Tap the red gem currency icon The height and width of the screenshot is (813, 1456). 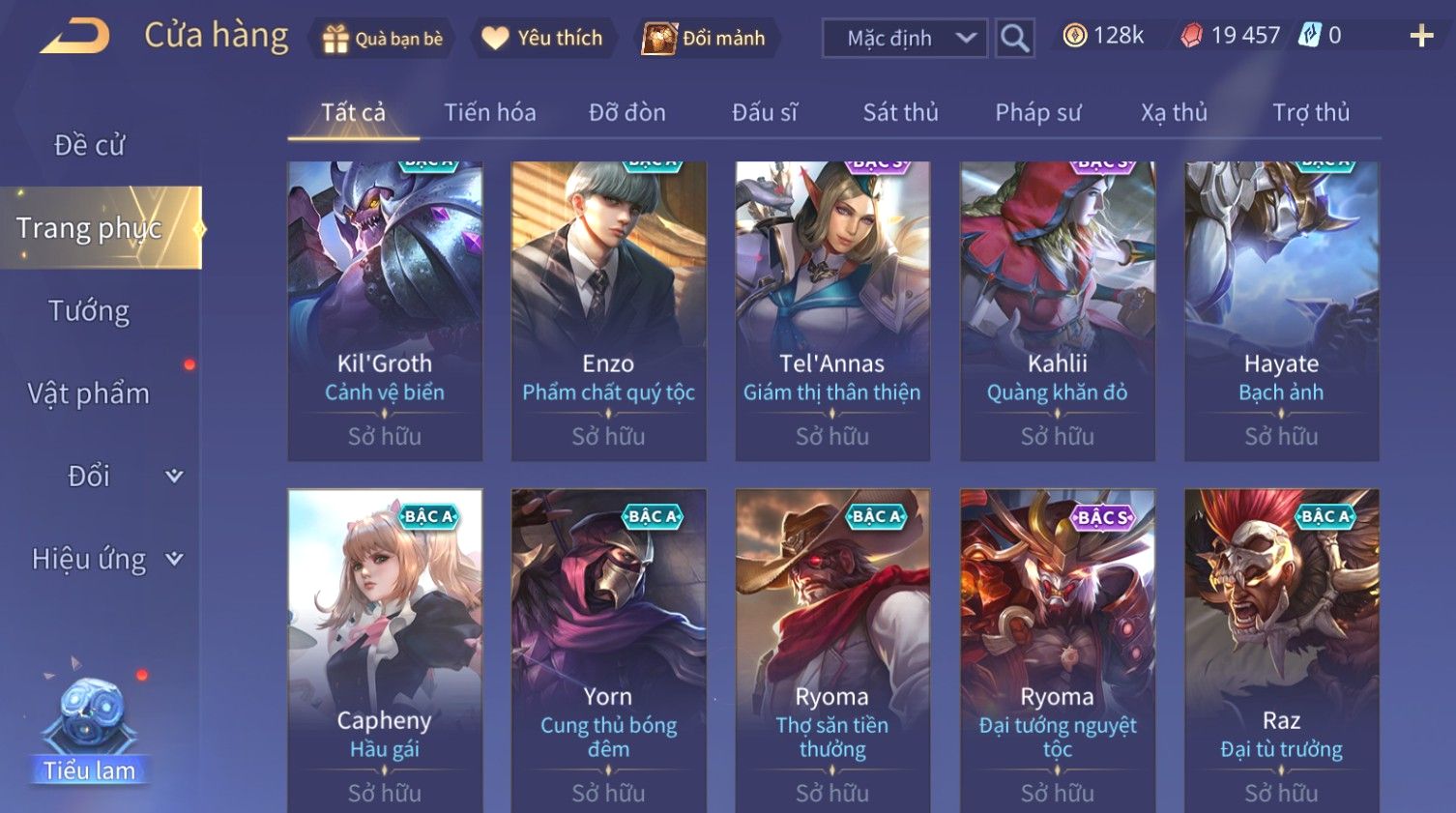tap(1191, 36)
